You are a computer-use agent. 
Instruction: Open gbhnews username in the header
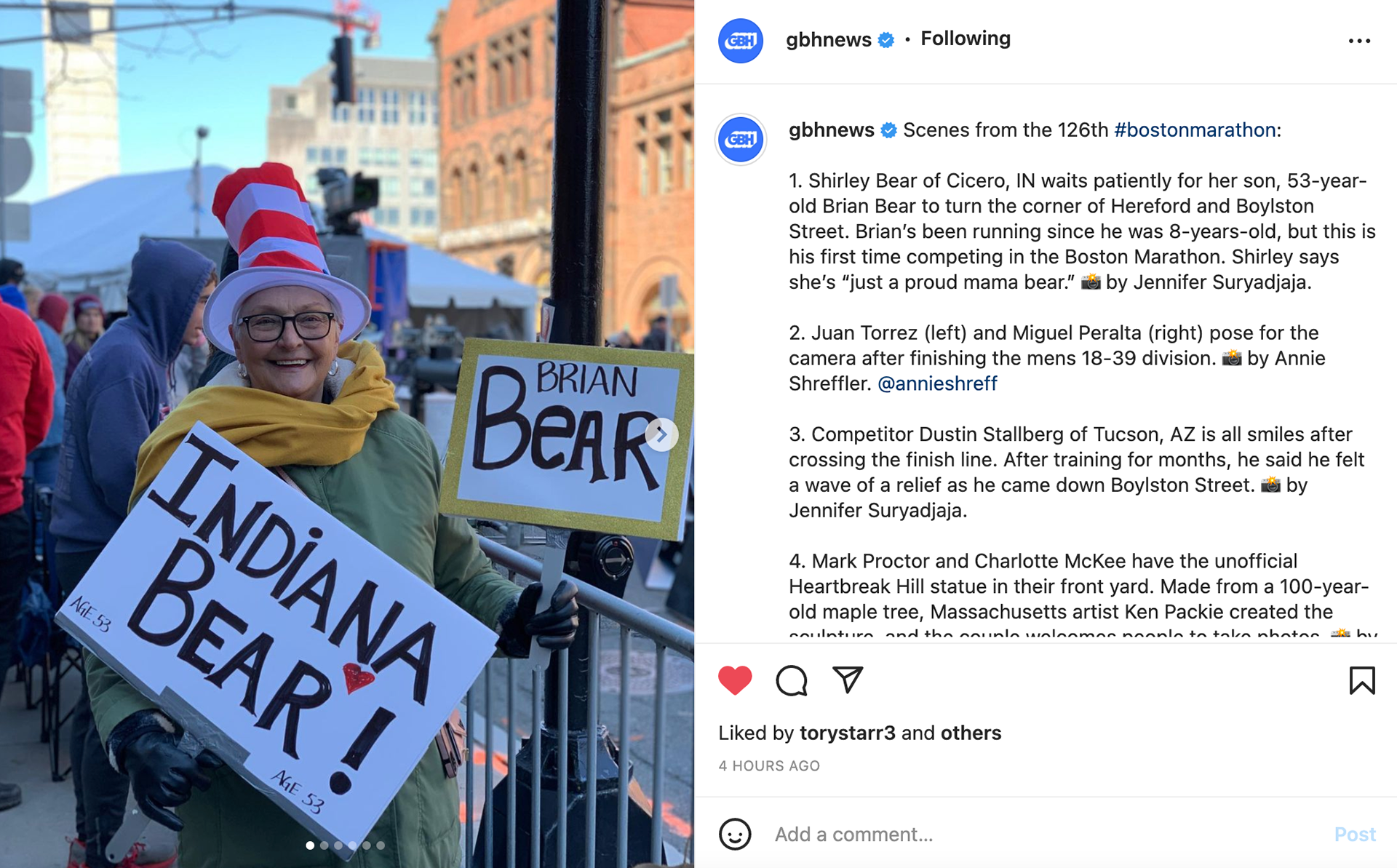(828, 39)
